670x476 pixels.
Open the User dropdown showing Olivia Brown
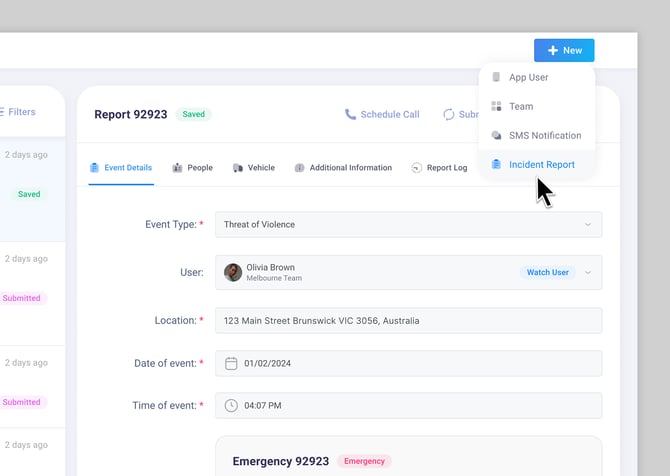[408, 273]
